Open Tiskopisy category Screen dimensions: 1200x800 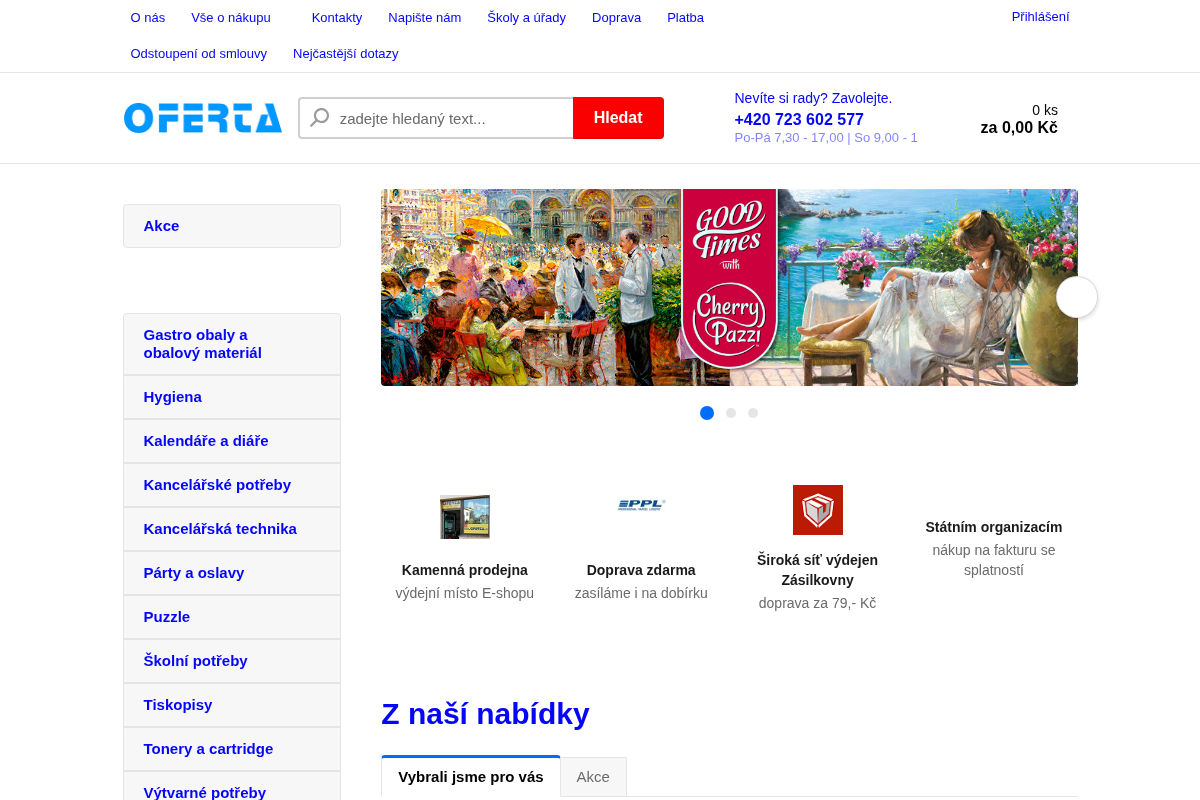pyautogui.click(x=232, y=705)
